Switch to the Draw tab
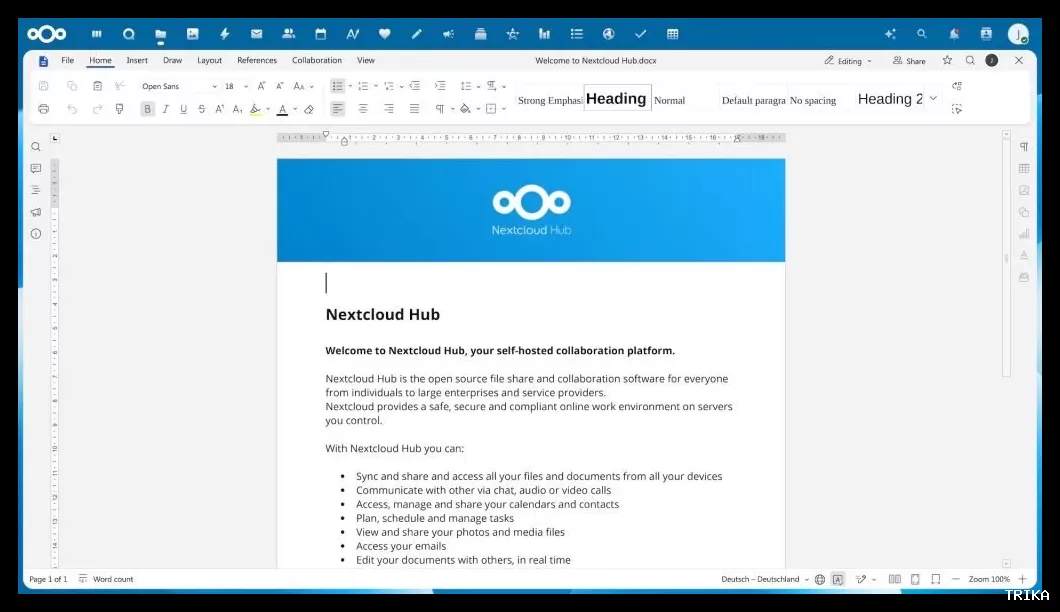The height and width of the screenshot is (612, 1060). coord(172,60)
